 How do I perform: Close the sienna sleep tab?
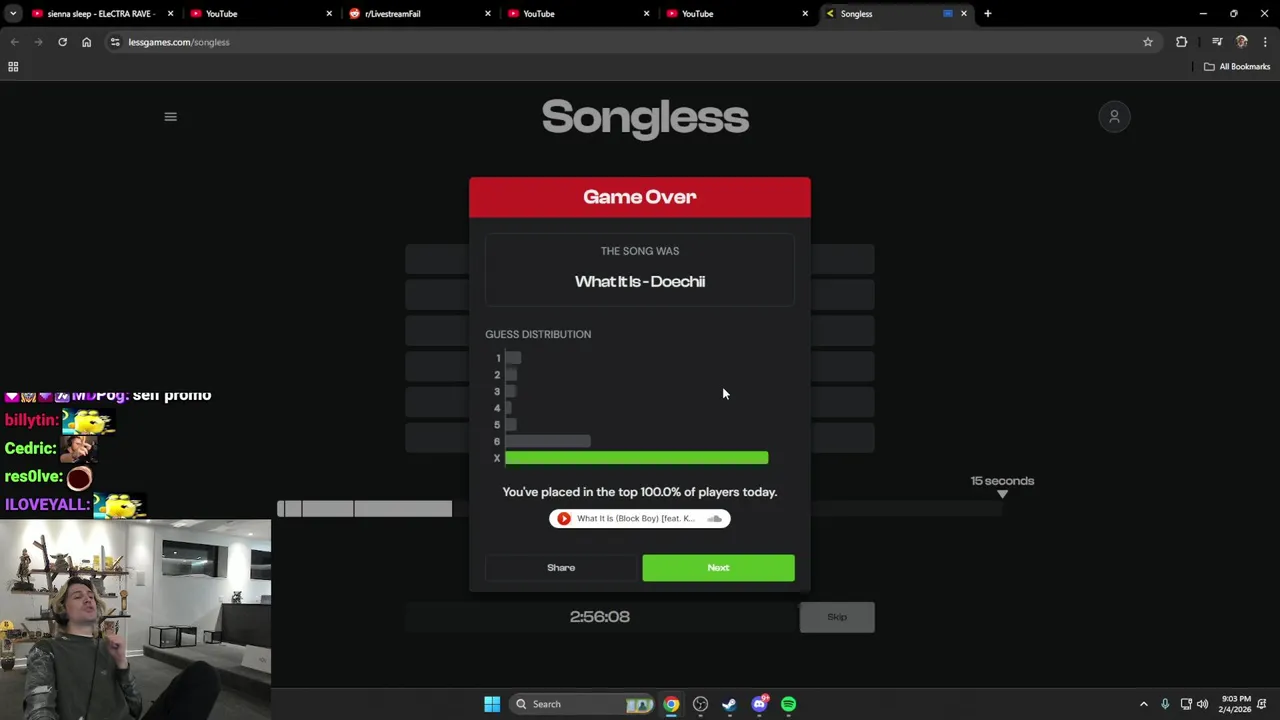171,14
